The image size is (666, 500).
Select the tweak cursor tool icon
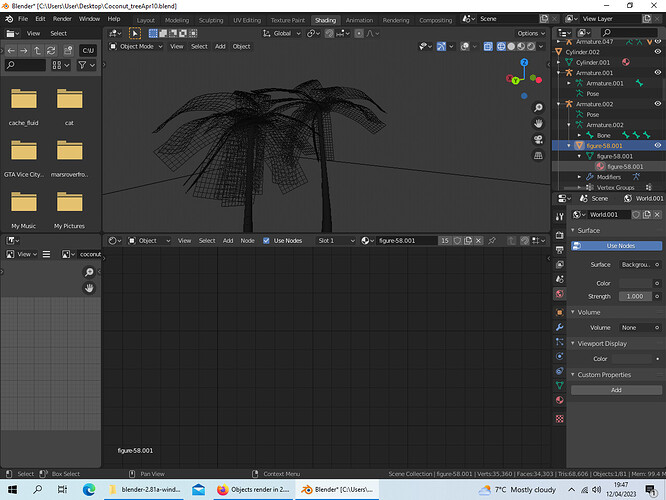click(x=135, y=33)
